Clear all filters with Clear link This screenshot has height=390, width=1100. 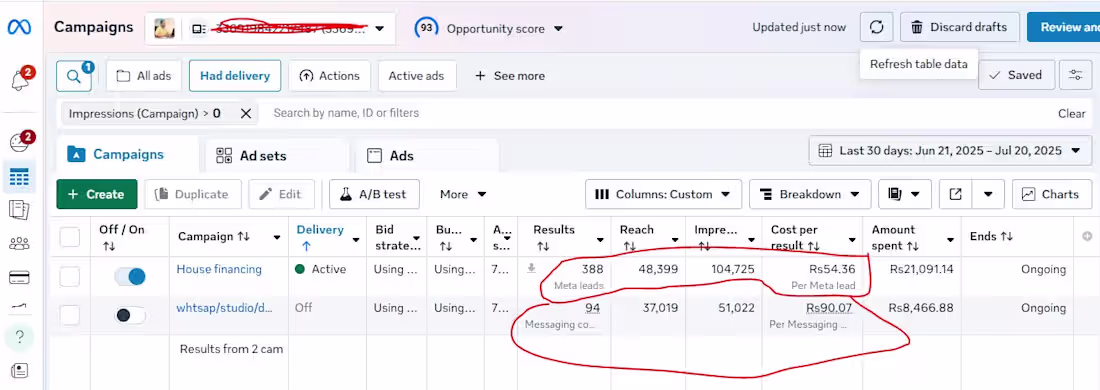coord(1072,113)
